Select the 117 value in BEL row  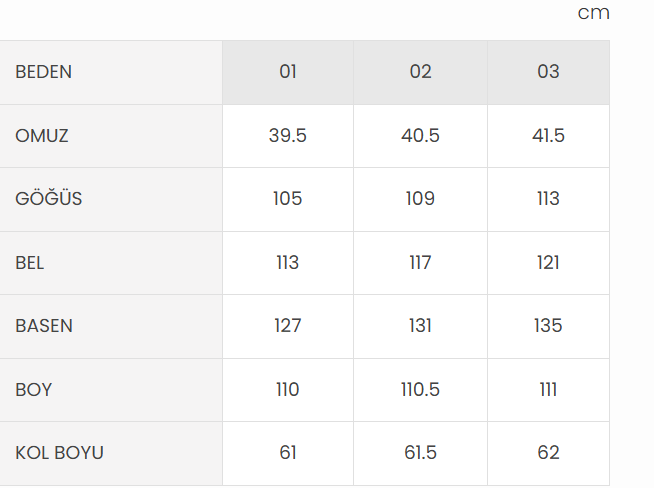coord(420,263)
